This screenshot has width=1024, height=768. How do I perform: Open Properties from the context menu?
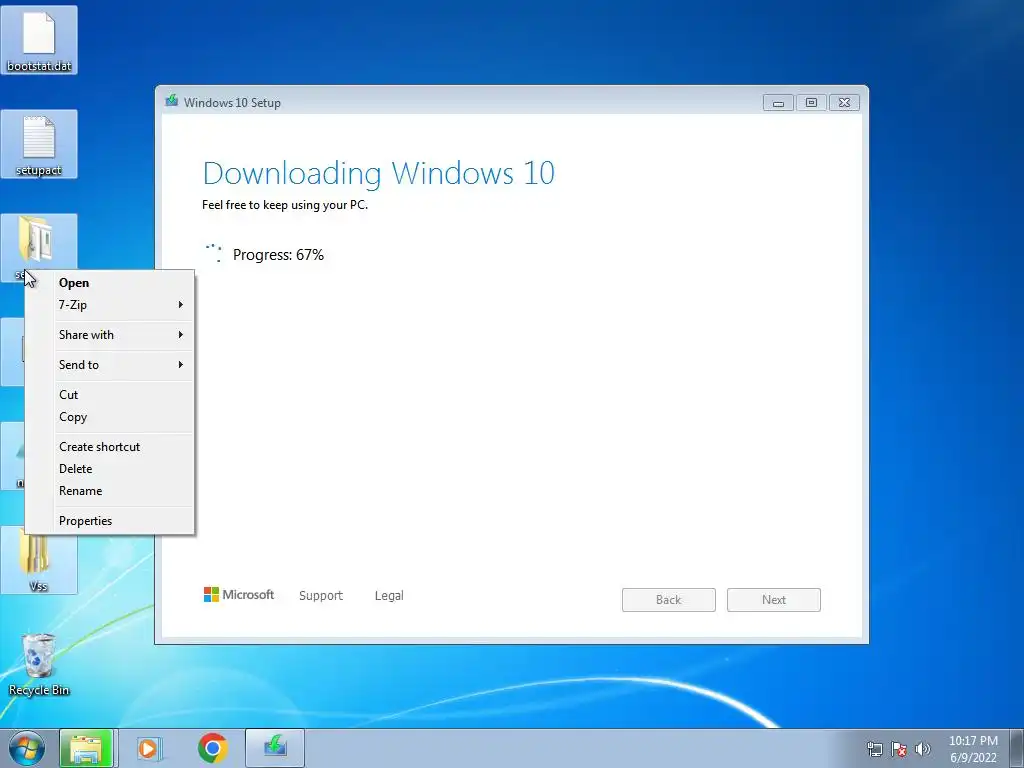109,521
